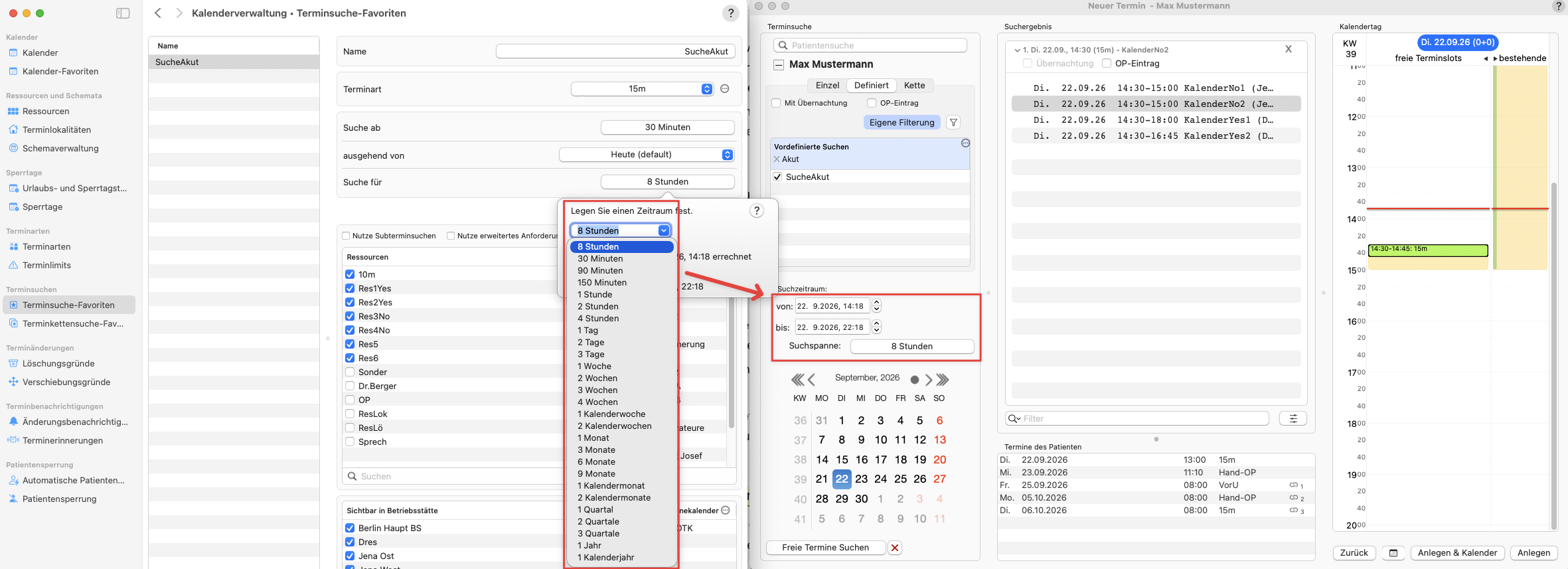Click the Kalendertag vertical scrollbar
The width and height of the screenshot is (1568, 569).
click(x=1553, y=355)
